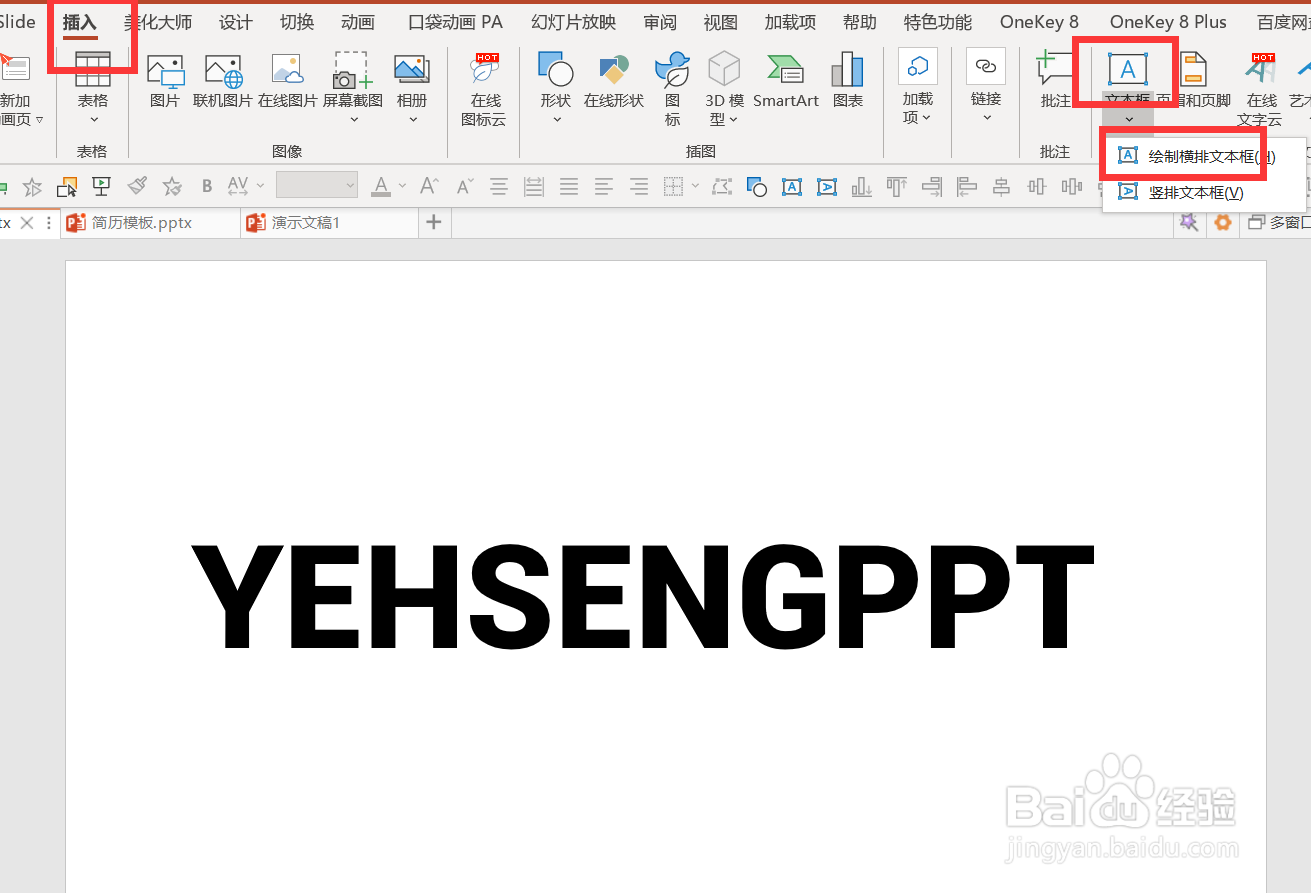The width and height of the screenshot is (1311, 893).
Task: Open the 审阅 ribbon tab
Action: [x=660, y=22]
